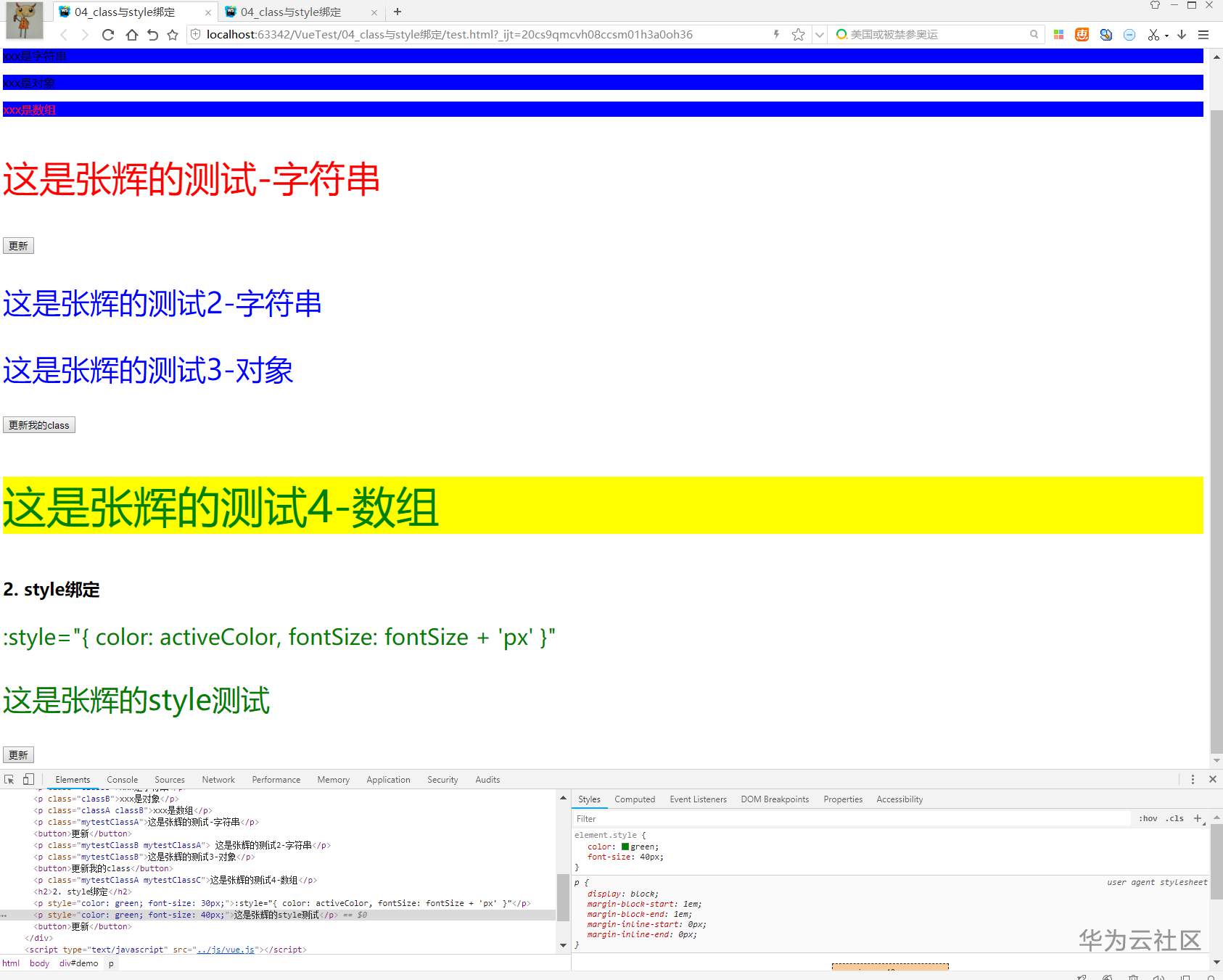Click the shield icon inside the address bar
The width and height of the screenshot is (1223, 980).
(x=196, y=34)
